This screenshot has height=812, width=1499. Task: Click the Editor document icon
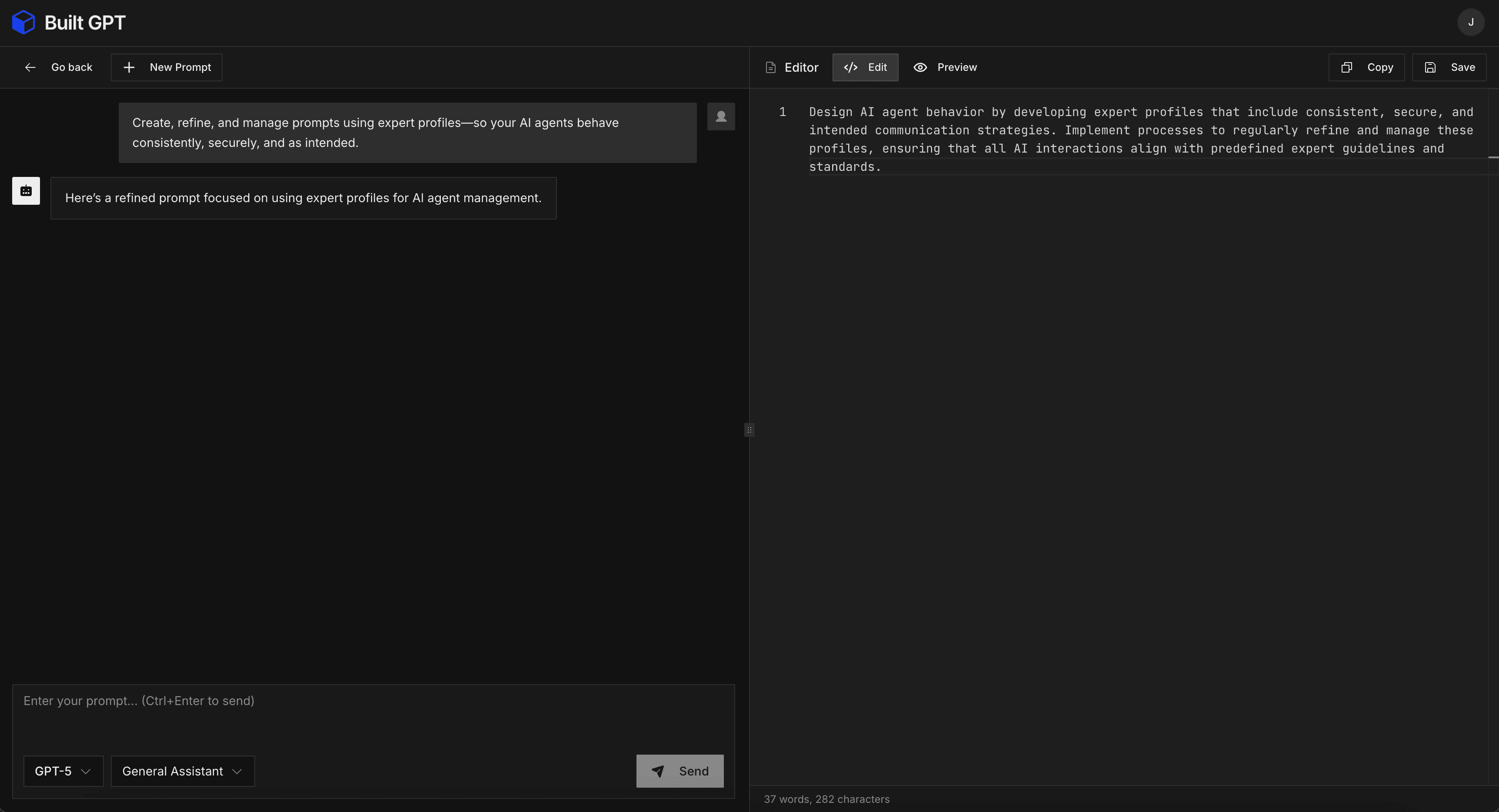pyautogui.click(x=770, y=67)
